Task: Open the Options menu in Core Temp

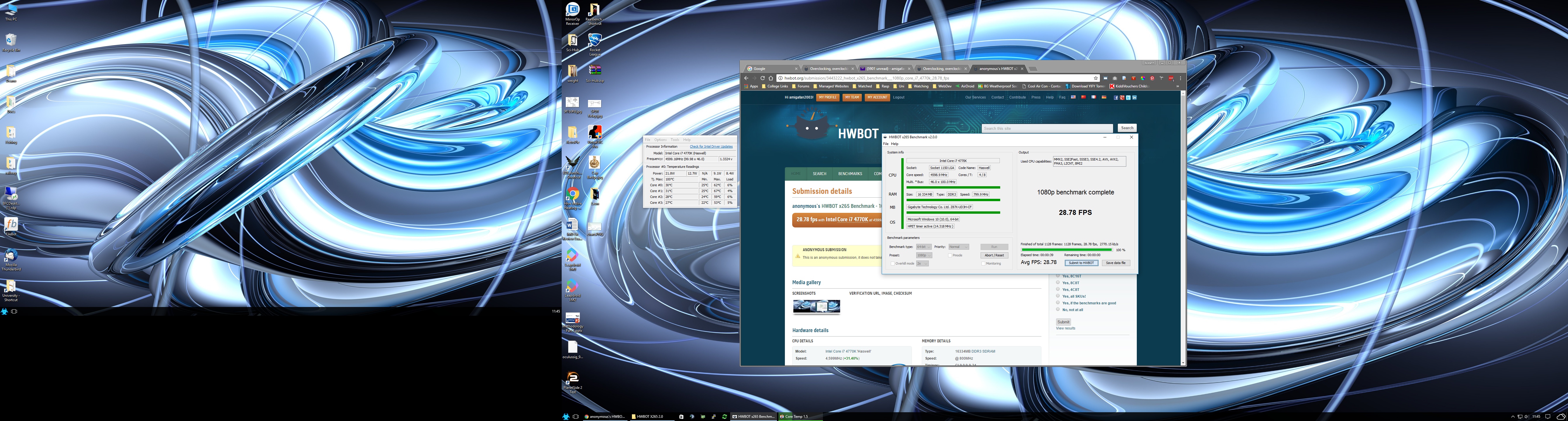Action: coord(661,140)
